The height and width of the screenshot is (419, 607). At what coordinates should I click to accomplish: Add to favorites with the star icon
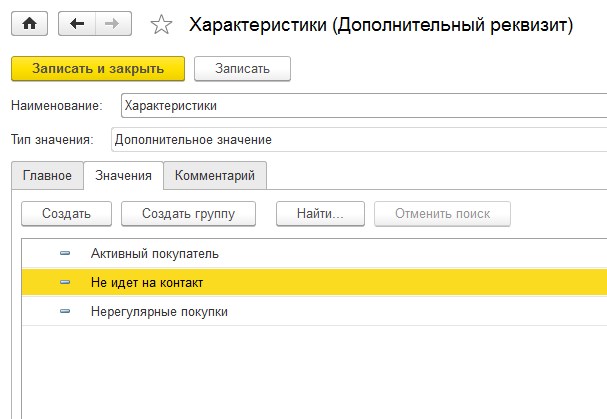tap(161, 24)
